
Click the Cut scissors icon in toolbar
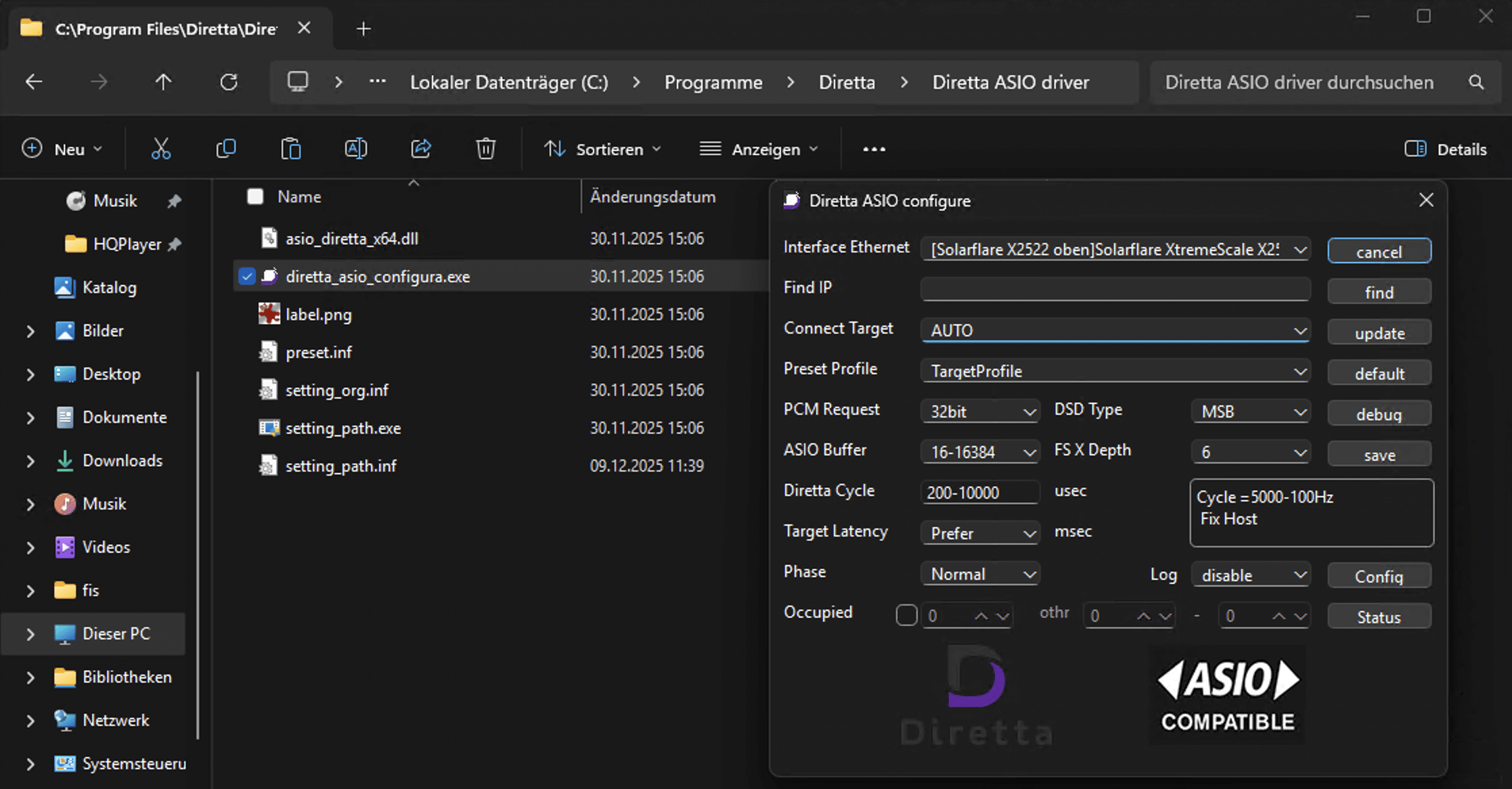click(160, 149)
